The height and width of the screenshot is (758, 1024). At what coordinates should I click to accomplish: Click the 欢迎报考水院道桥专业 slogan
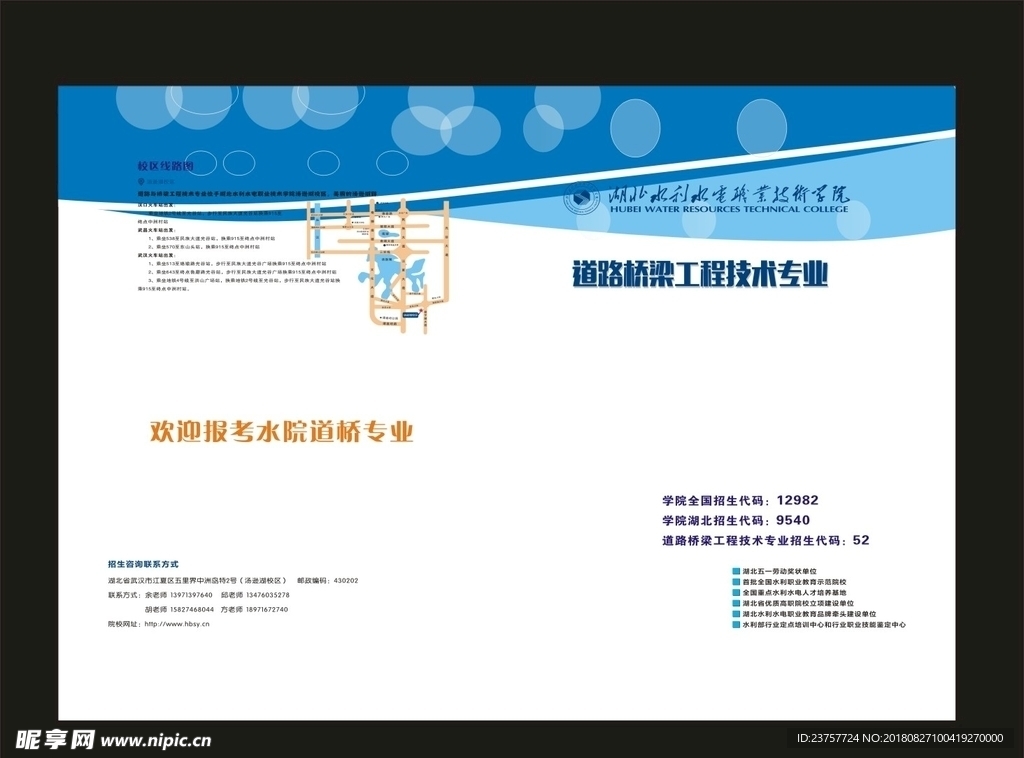tap(282, 432)
